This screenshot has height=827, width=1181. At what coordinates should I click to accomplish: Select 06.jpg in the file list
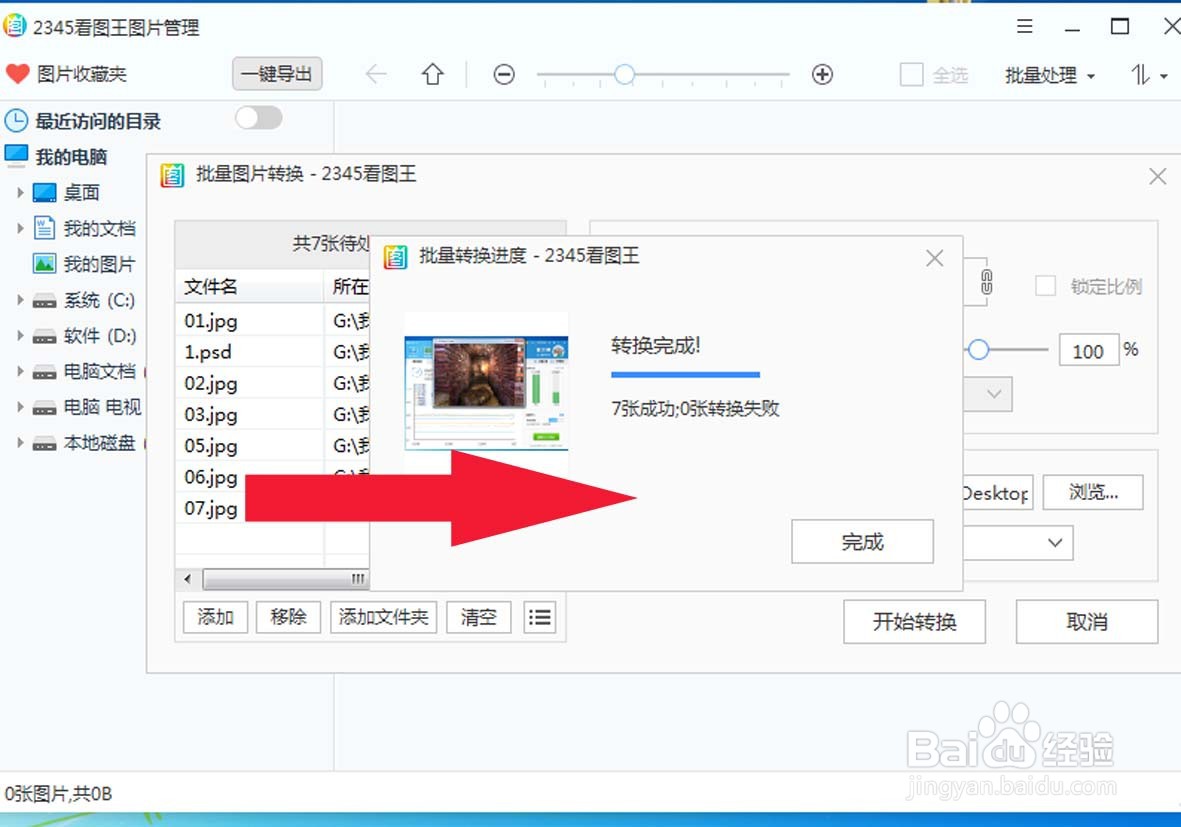[x=211, y=477]
